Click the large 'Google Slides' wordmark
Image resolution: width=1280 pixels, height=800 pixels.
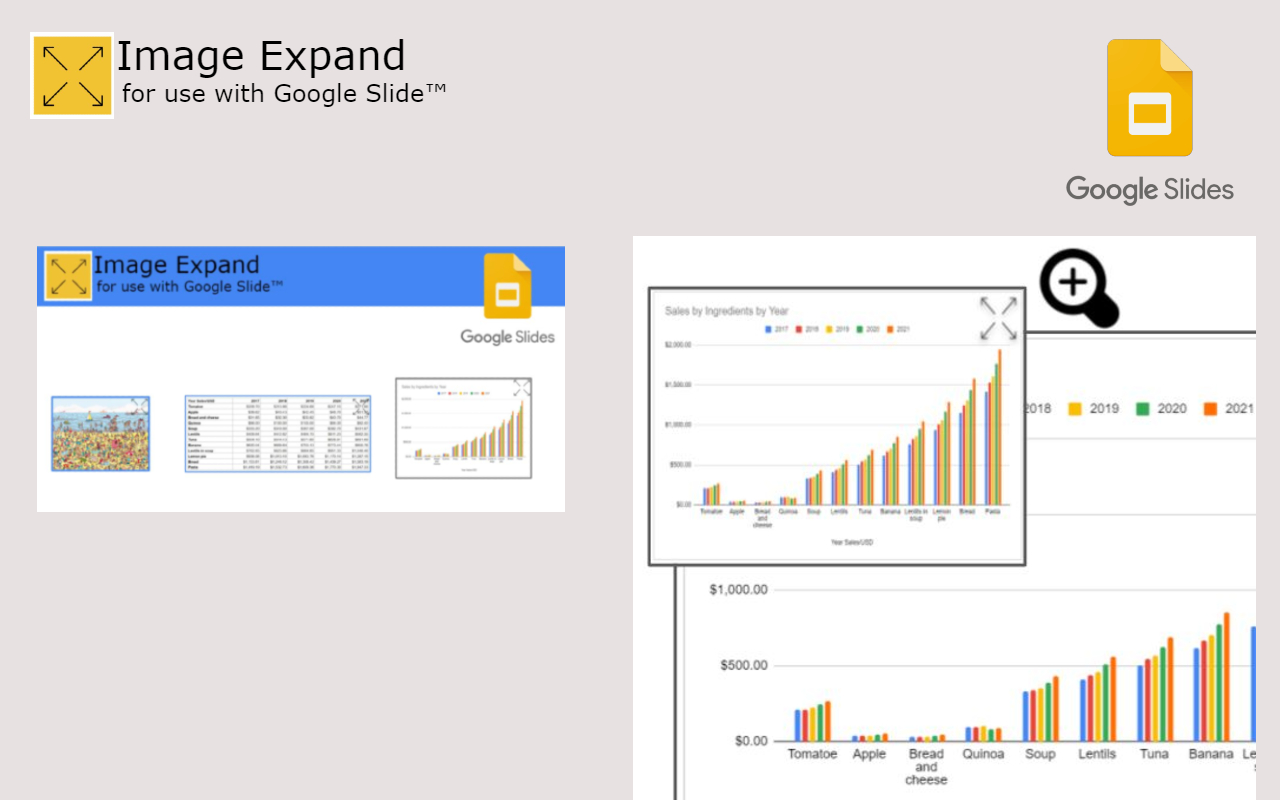(1150, 189)
